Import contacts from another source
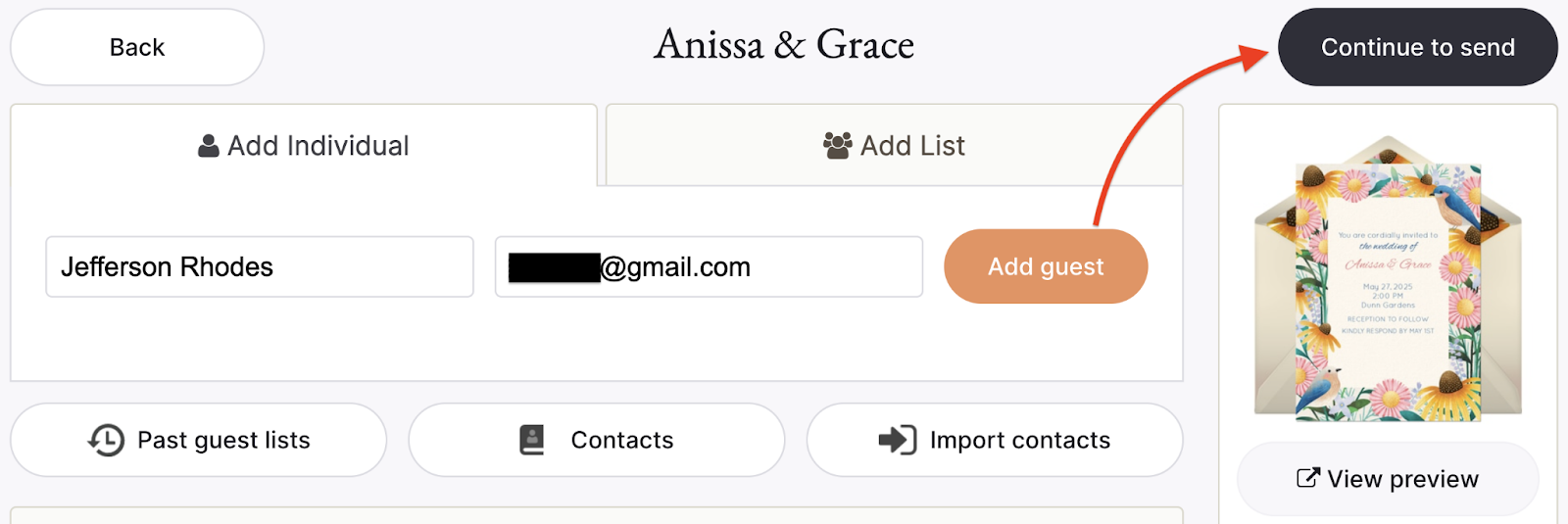 [995, 440]
